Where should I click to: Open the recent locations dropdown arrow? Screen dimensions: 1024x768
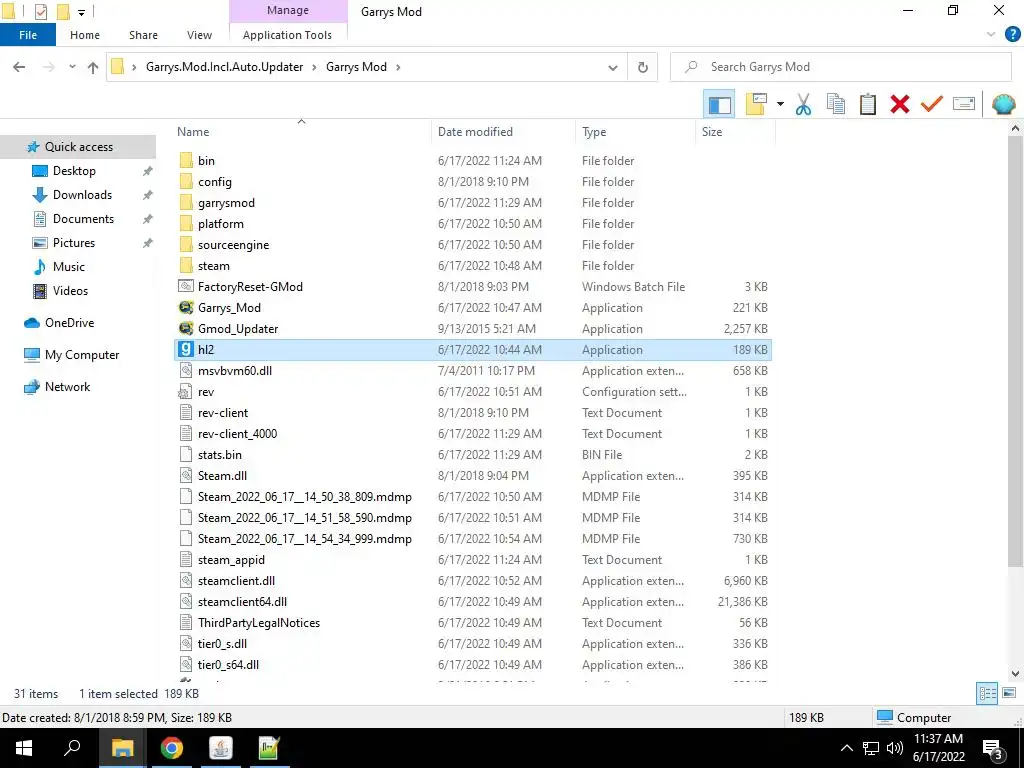click(72, 67)
